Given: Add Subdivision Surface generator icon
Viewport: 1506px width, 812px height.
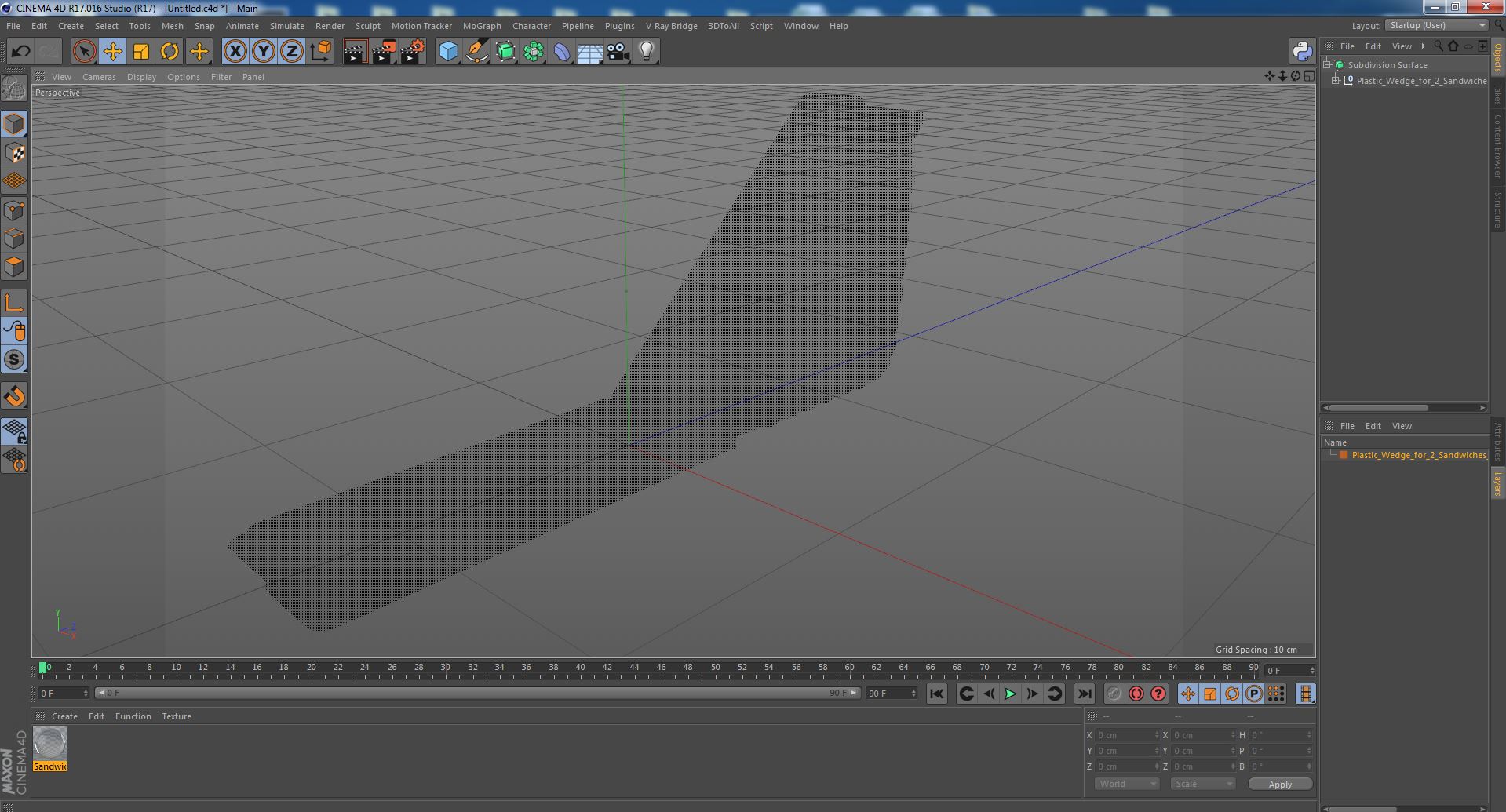Looking at the screenshot, I should 505,52.
